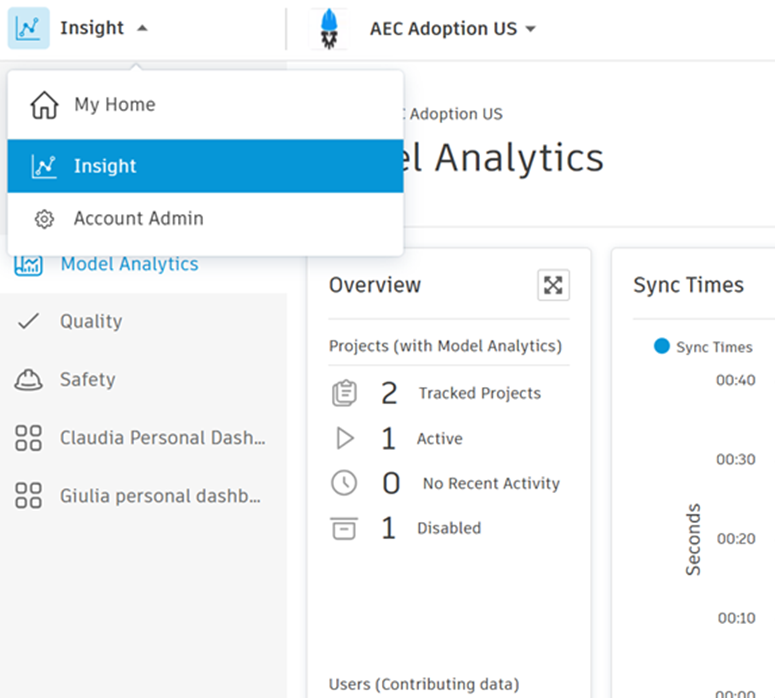The height and width of the screenshot is (698, 775).
Task: Open Account Admin from the menu
Action: point(138,218)
